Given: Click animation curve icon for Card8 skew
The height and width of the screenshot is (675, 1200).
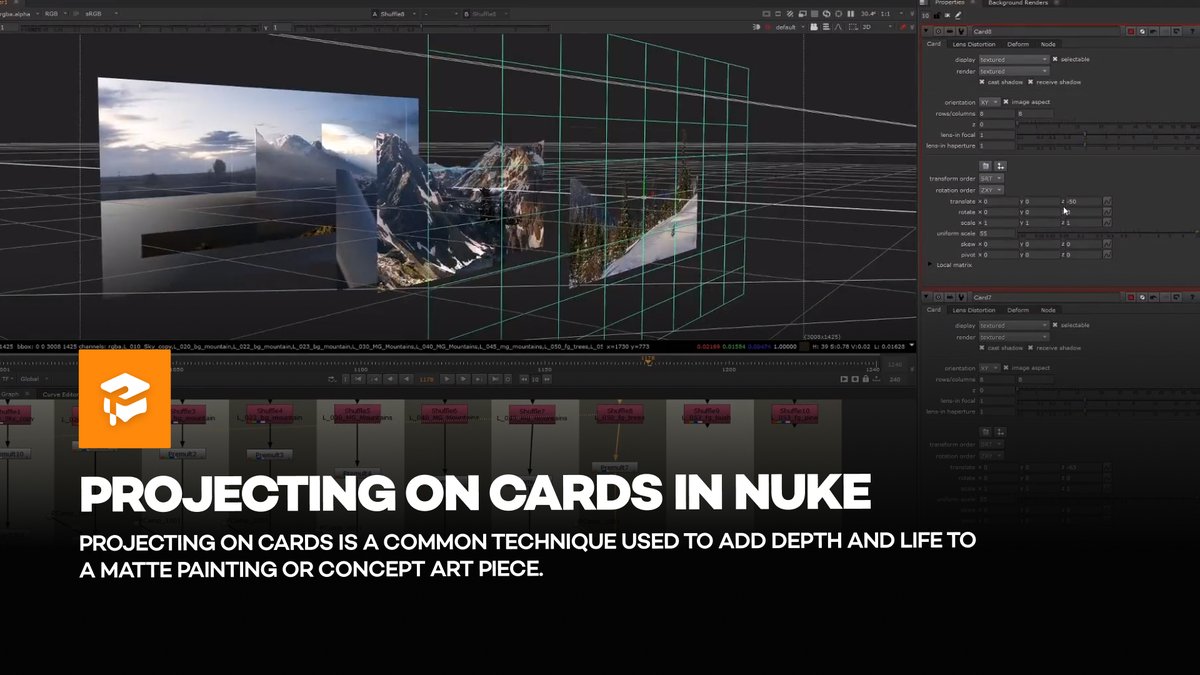Looking at the screenshot, I should [x=1107, y=244].
